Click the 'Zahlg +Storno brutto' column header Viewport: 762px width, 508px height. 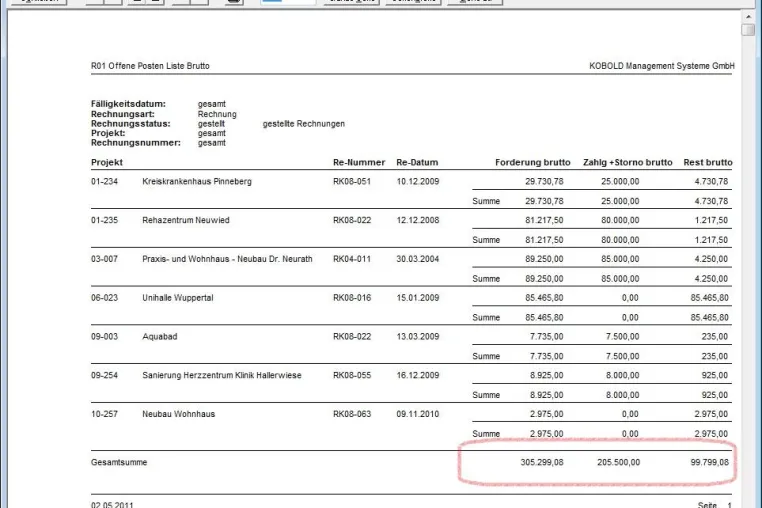click(x=628, y=162)
